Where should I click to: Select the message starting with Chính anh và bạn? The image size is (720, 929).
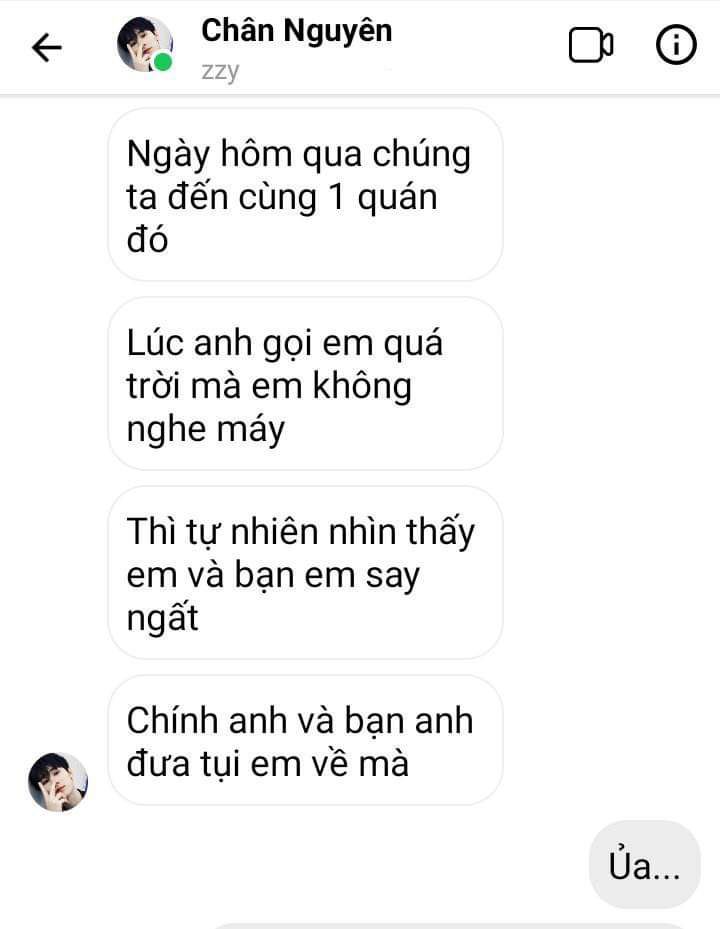pyautogui.click(x=305, y=740)
